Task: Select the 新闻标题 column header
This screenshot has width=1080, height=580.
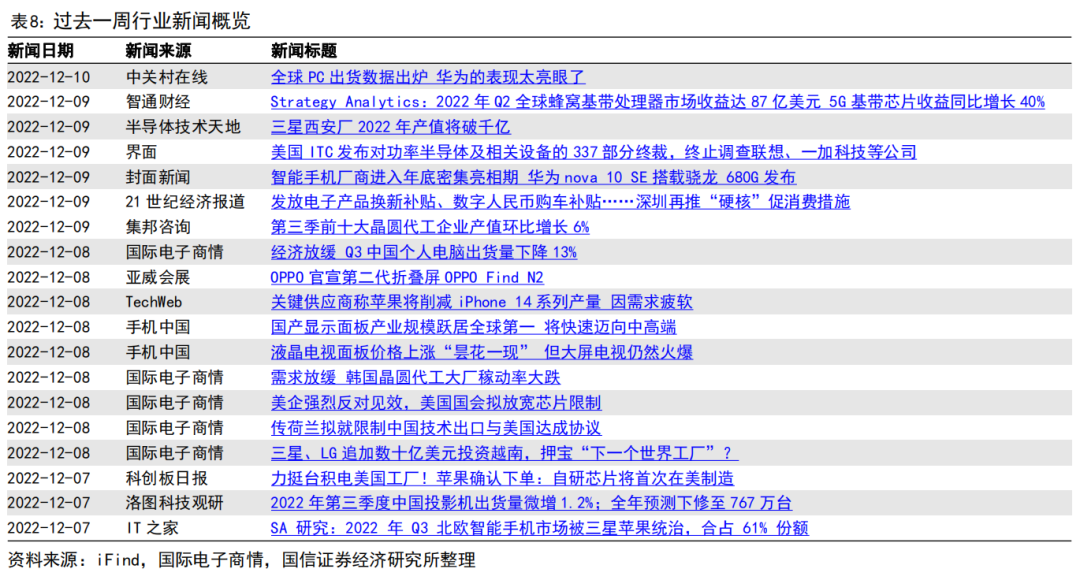Action: tap(304, 51)
